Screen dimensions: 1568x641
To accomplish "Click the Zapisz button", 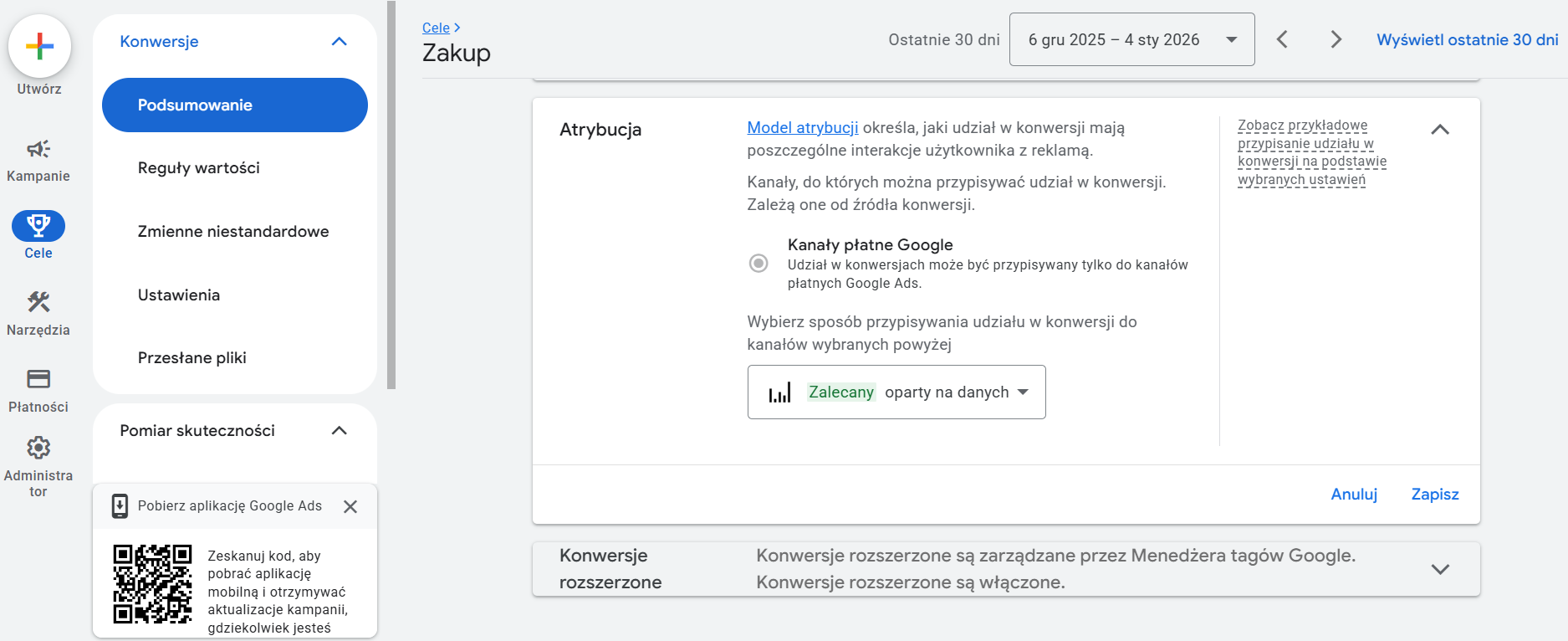I will (x=1434, y=495).
